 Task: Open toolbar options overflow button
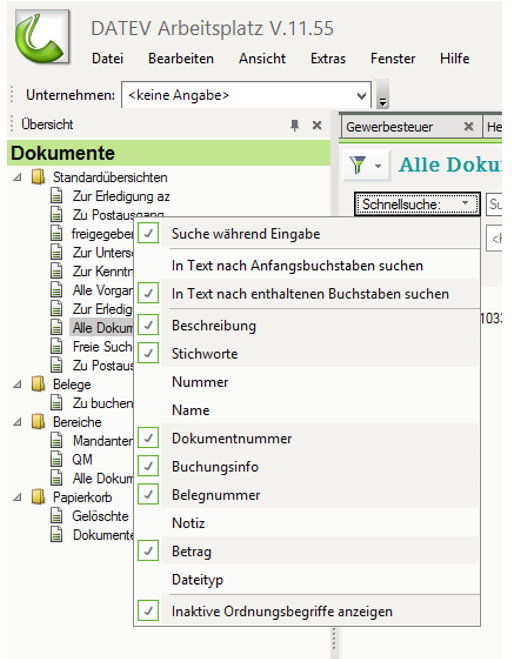click(383, 95)
